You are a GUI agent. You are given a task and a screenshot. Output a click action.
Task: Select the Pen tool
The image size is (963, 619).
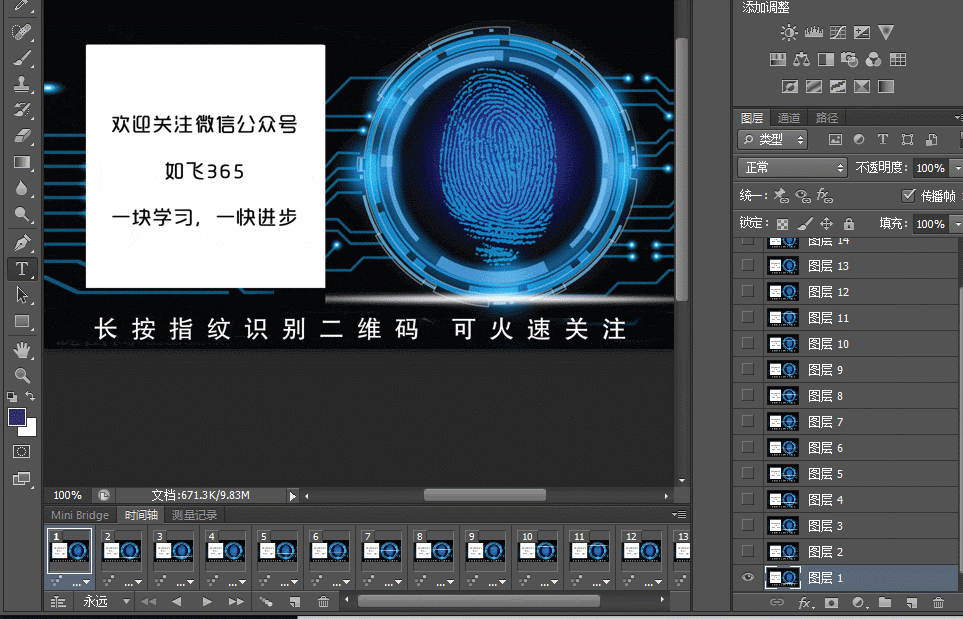pyautogui.click(x=22, y=243)
